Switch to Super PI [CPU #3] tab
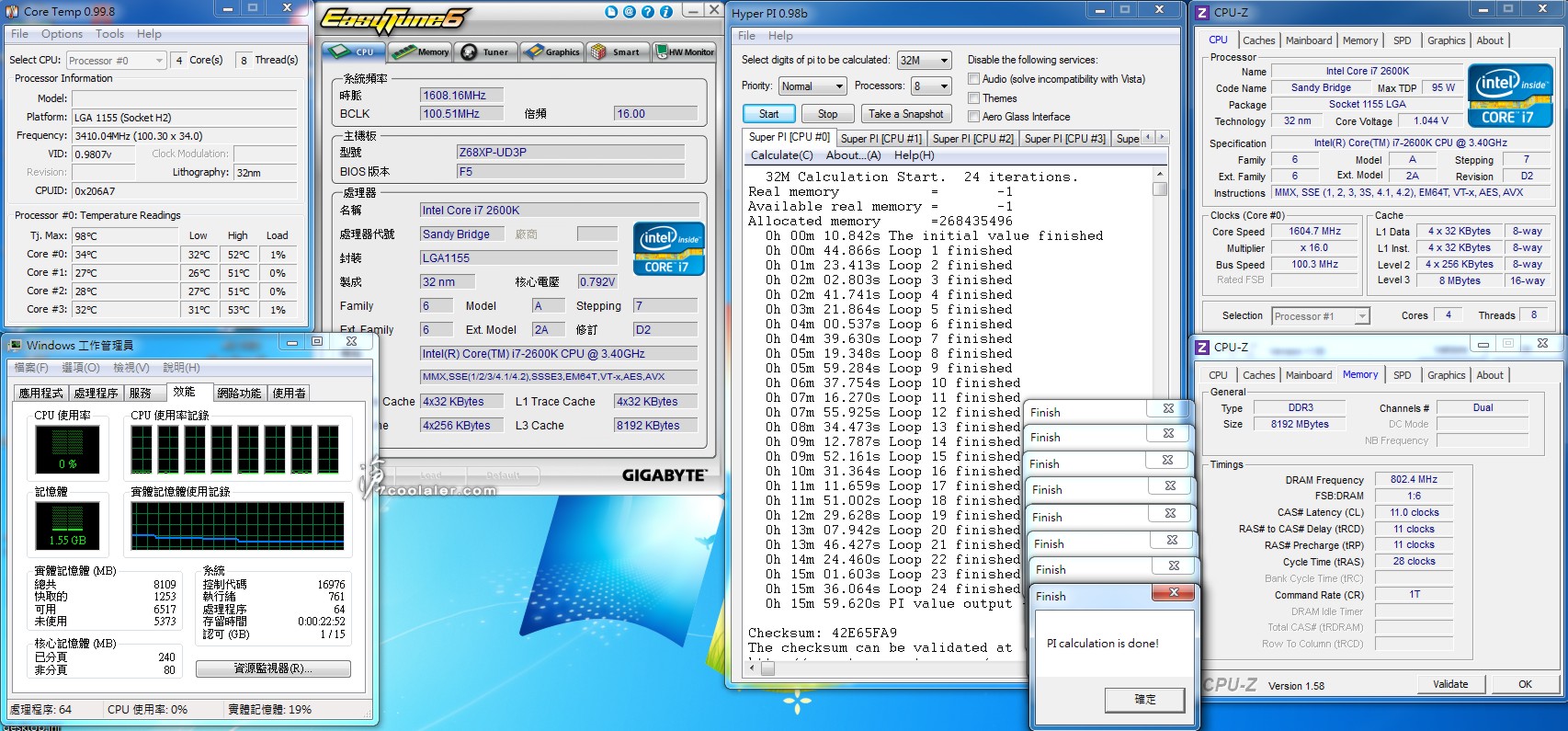This screenshot has height=731, width=1568. (x=1064, y=139)
